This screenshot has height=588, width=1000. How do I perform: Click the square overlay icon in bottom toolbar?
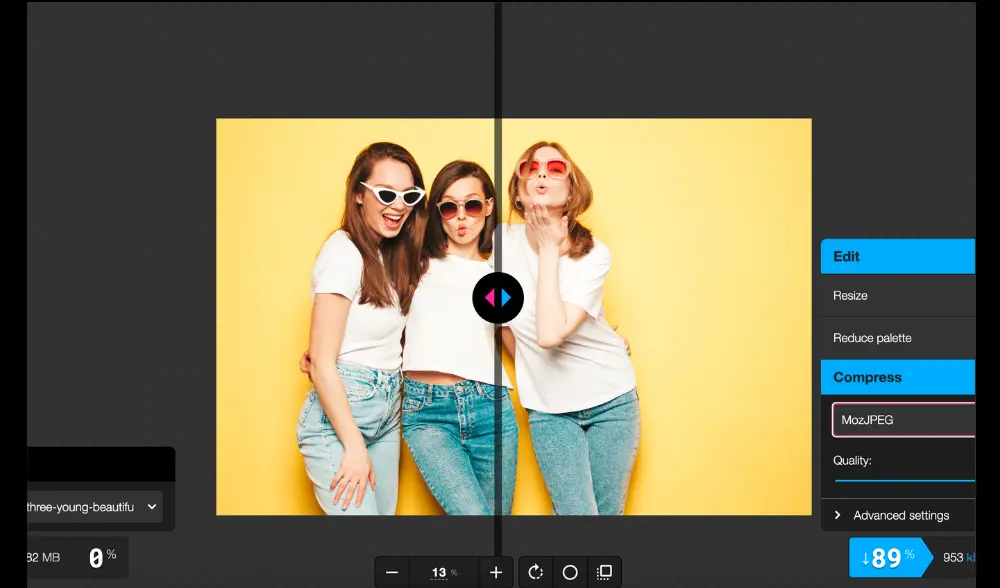[604, 573]
